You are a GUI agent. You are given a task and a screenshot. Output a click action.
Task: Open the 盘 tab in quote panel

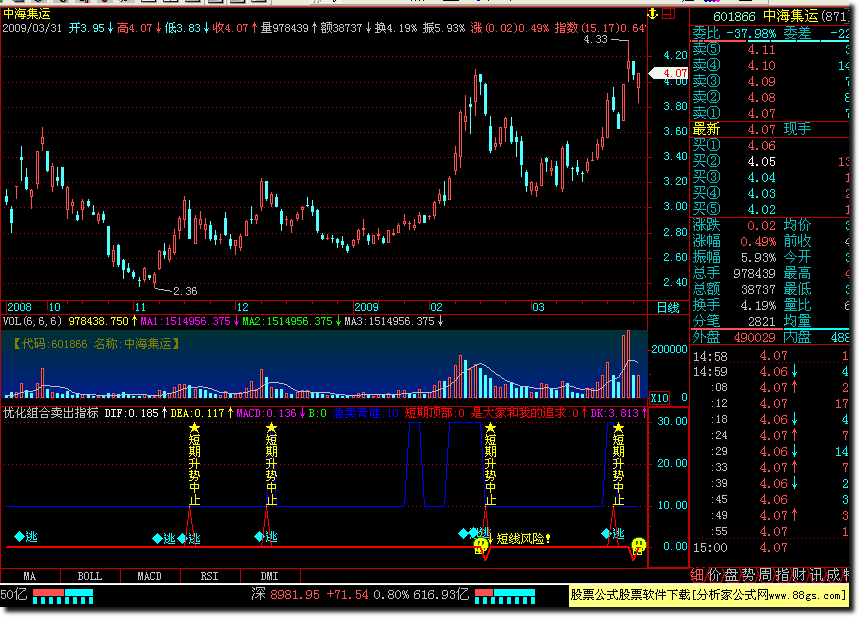coord(731,575)
